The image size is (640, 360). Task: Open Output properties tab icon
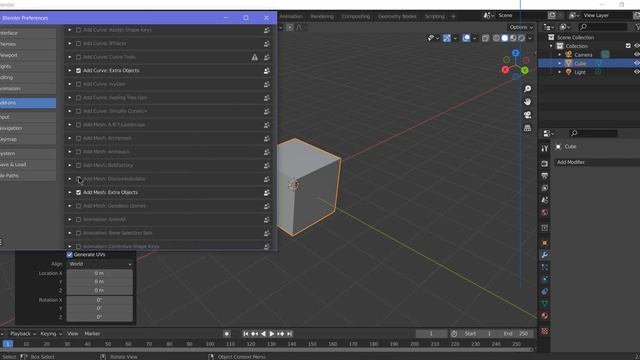click(544, 176)
